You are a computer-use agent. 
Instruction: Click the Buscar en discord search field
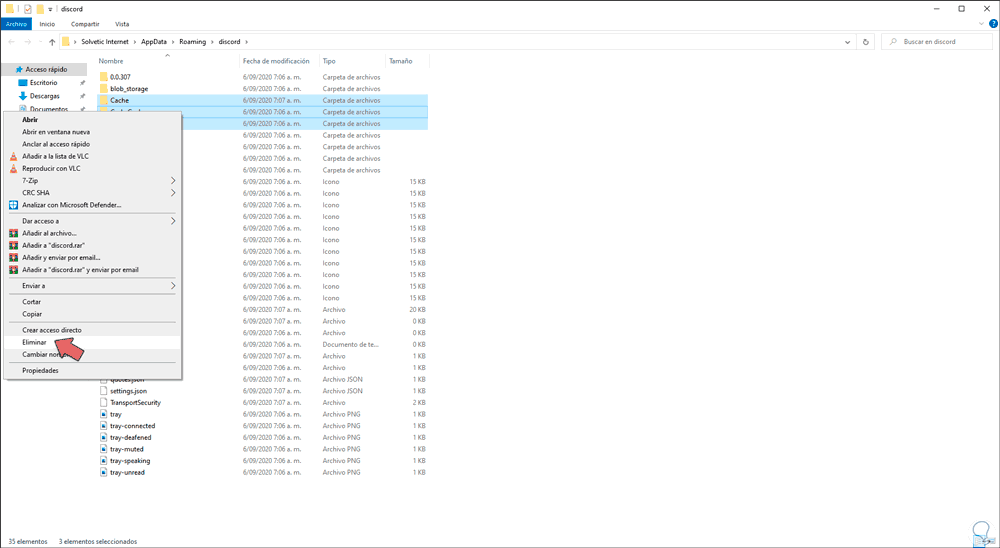tap(938, 42)
